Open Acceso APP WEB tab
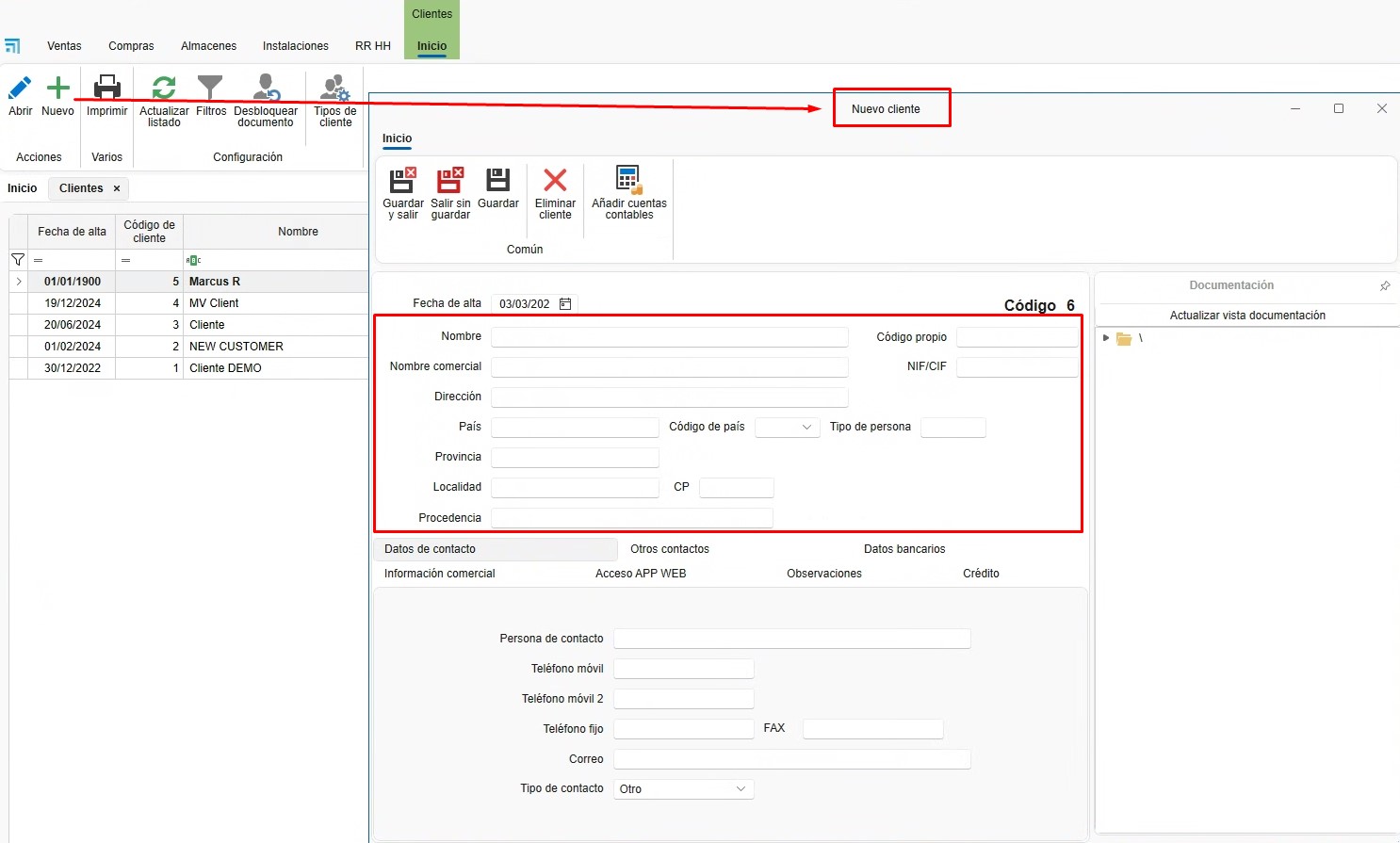The width and height of the screenshot is (1400, 843). pyautogui.click(x=641, y=574)
